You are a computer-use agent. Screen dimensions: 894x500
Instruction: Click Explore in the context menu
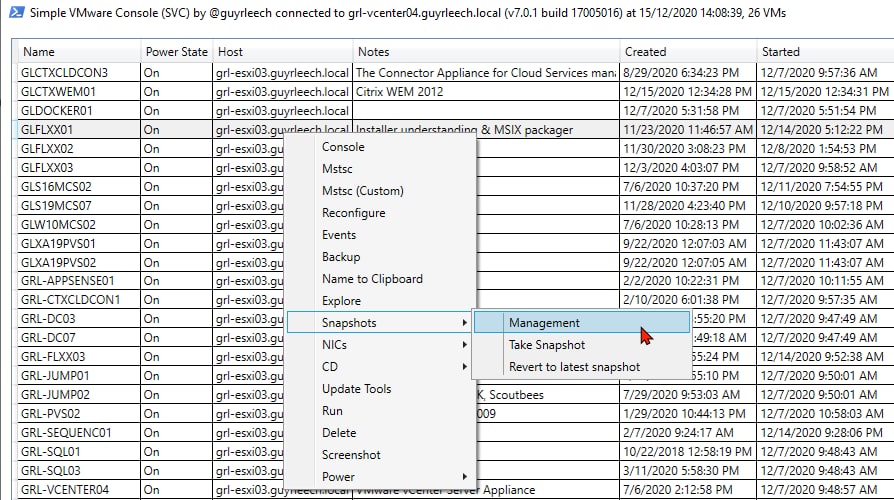coord(341,301)
